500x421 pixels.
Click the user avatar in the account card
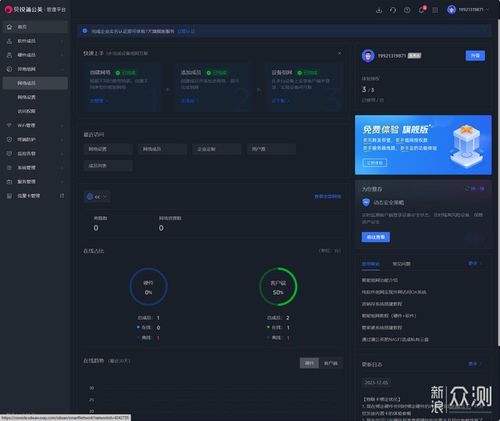click(x=368, y=56)
